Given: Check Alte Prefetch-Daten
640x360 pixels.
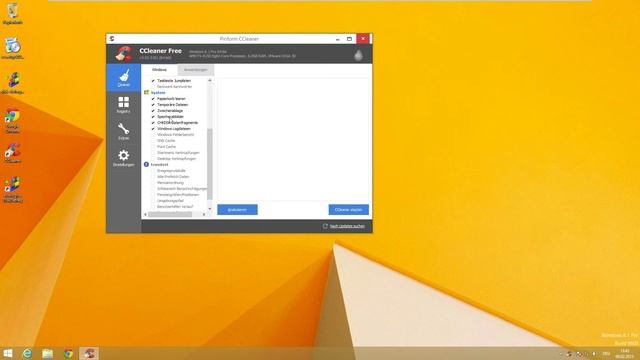Looking at the screenshot, I should 153,177.
